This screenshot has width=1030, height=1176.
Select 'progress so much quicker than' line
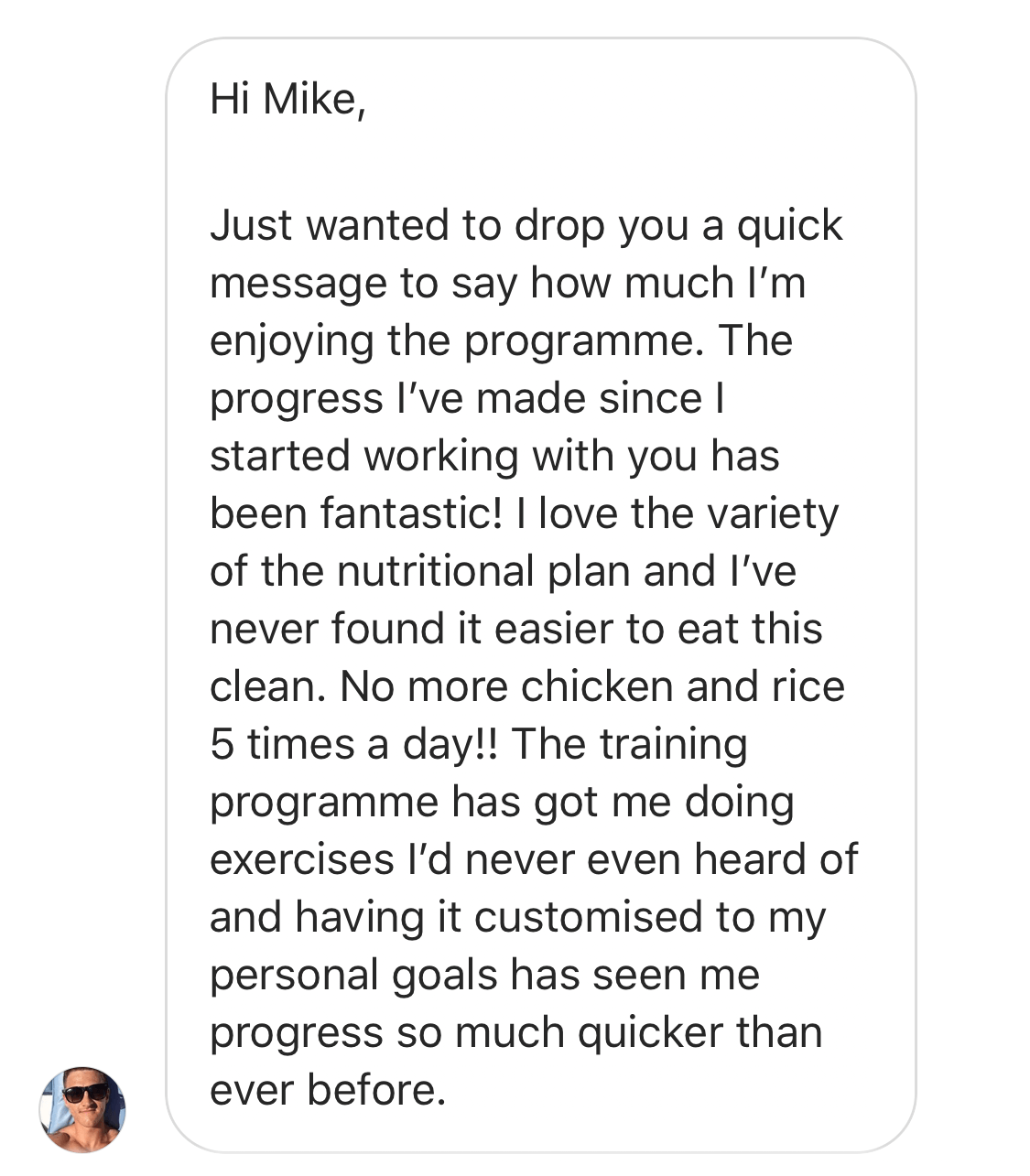515,1033
